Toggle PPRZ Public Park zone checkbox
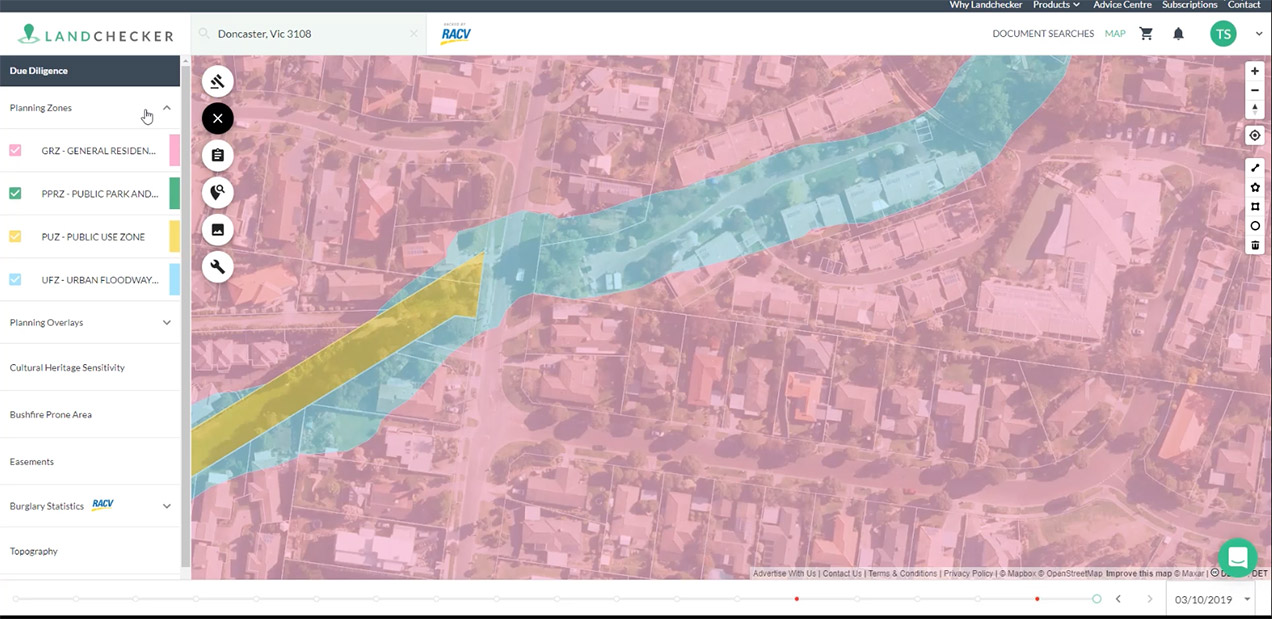This screenshot has width=1272, height=619. (x=15, y=193)
